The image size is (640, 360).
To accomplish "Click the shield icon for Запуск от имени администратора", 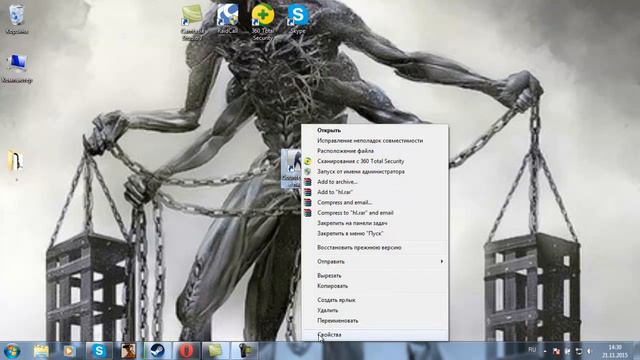I will tap(308, 171).
